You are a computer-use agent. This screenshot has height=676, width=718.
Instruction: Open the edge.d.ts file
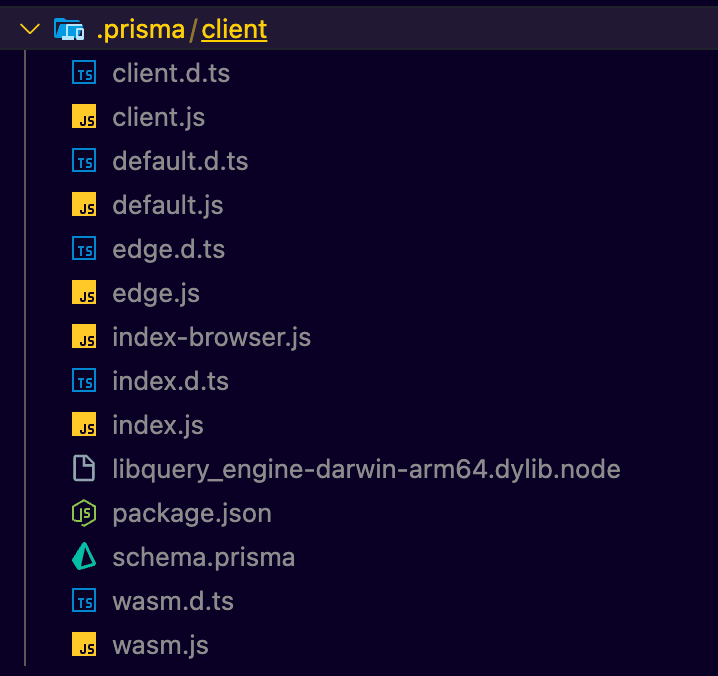(169, 250)
